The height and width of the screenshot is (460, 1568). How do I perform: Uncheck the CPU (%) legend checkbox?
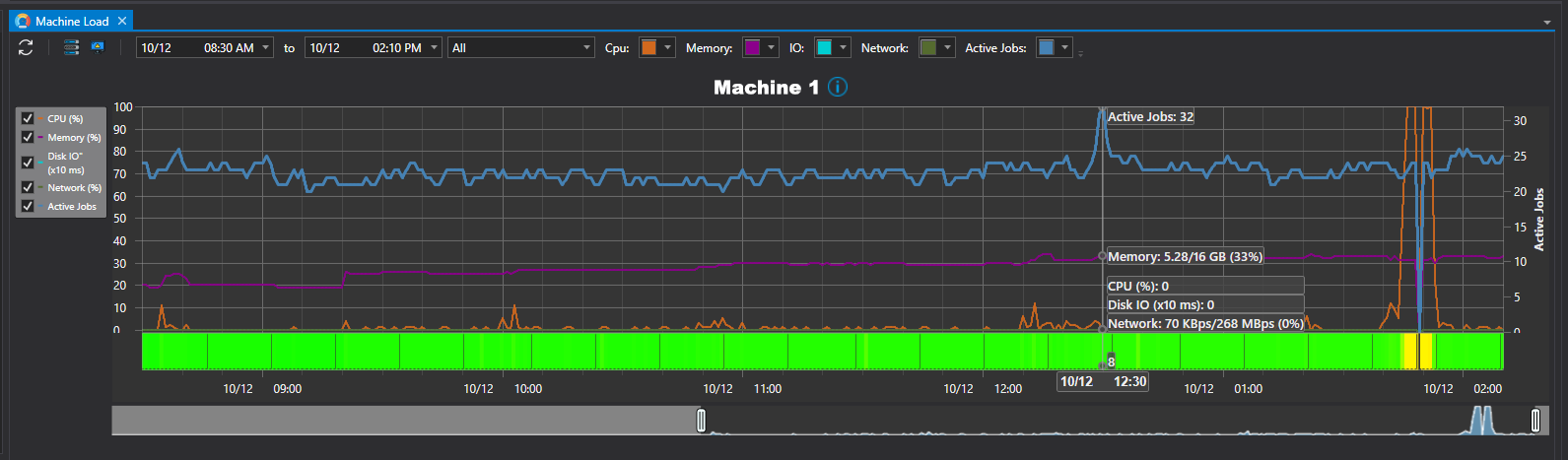28,118
